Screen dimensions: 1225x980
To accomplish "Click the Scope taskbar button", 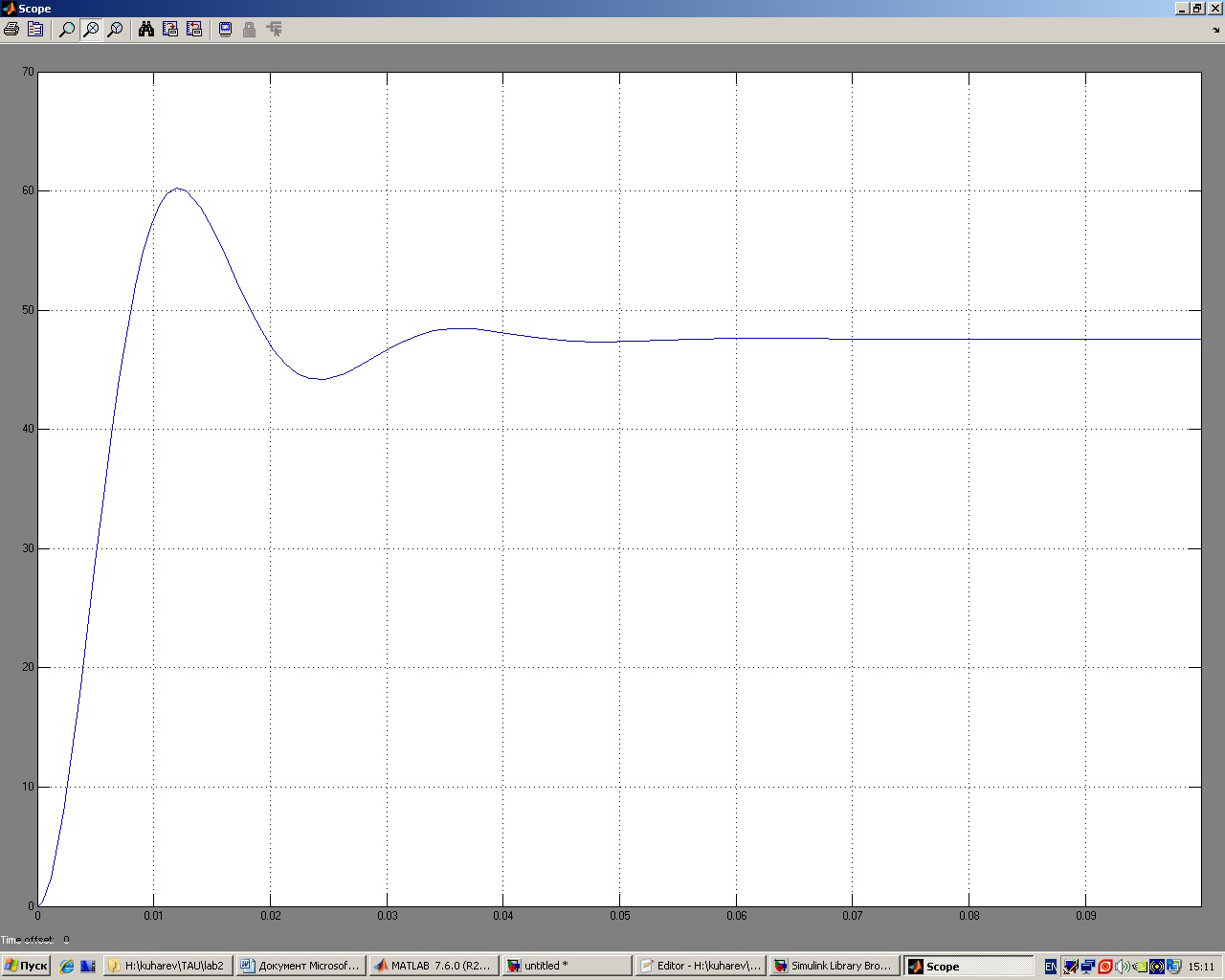I will (969, 966).
